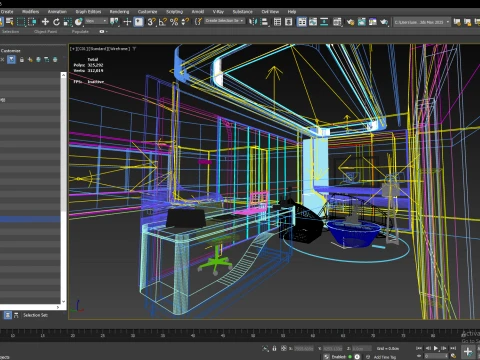
Task: Toggle the Window/Crossing selection icon
Action: pos(32,22)
